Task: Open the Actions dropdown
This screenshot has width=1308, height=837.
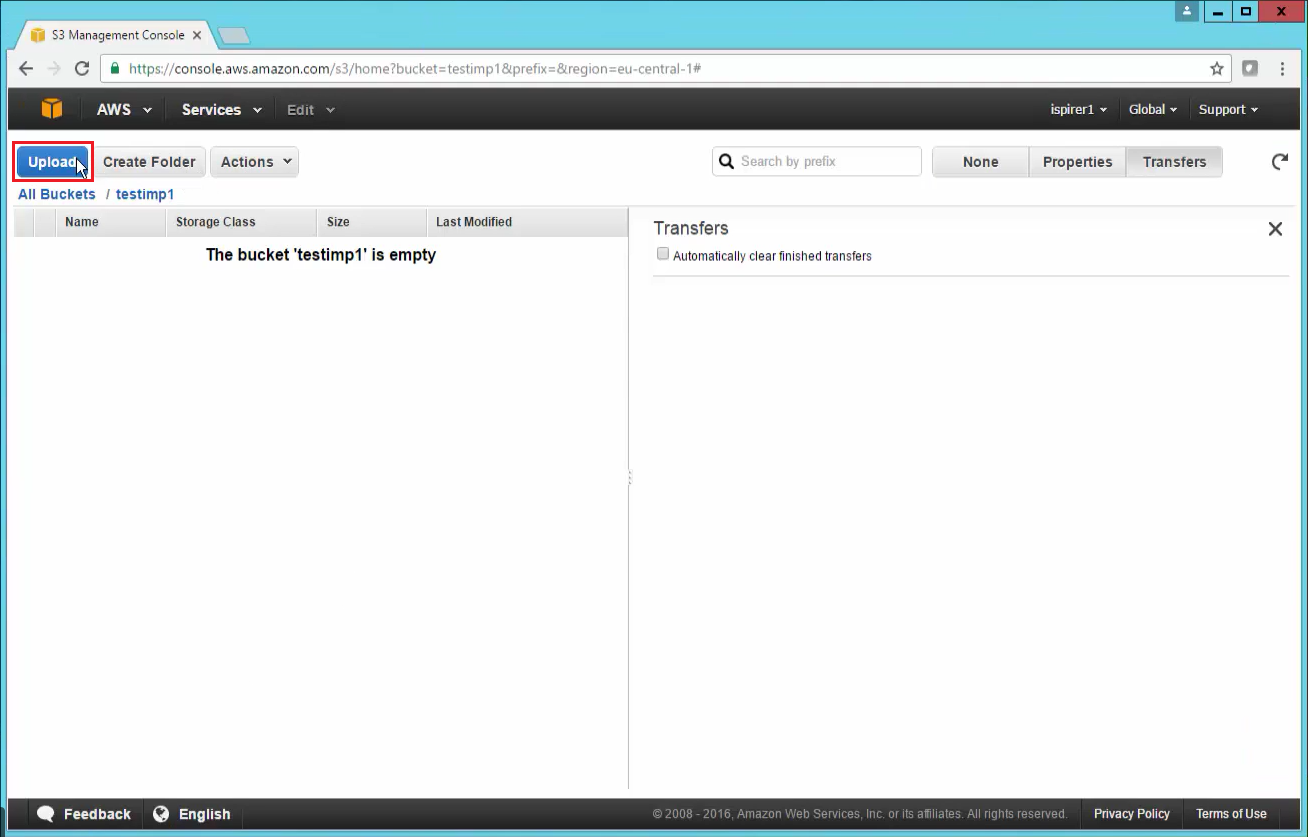Action: 255,162
